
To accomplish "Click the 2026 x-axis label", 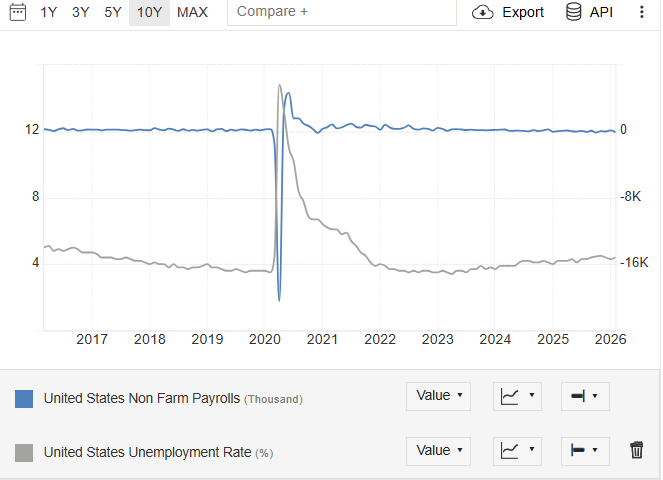I will click(x=610, y=339).
